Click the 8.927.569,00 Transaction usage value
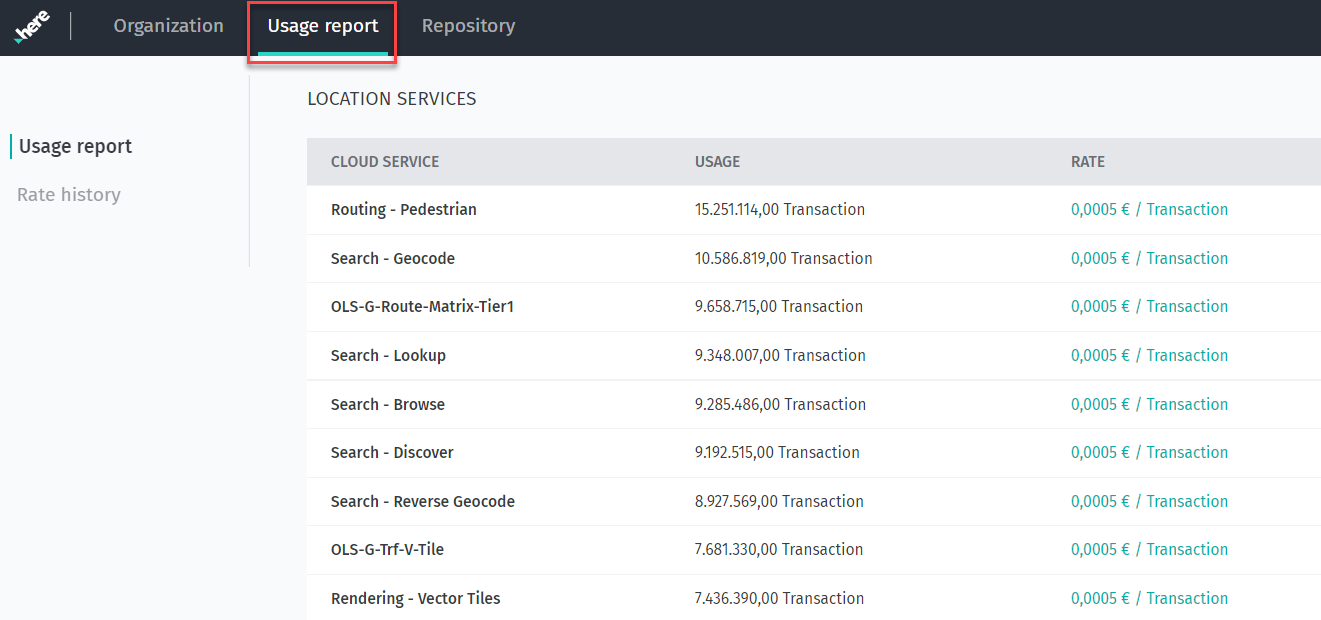This screenshot has height=620, width=1321. 779,501
